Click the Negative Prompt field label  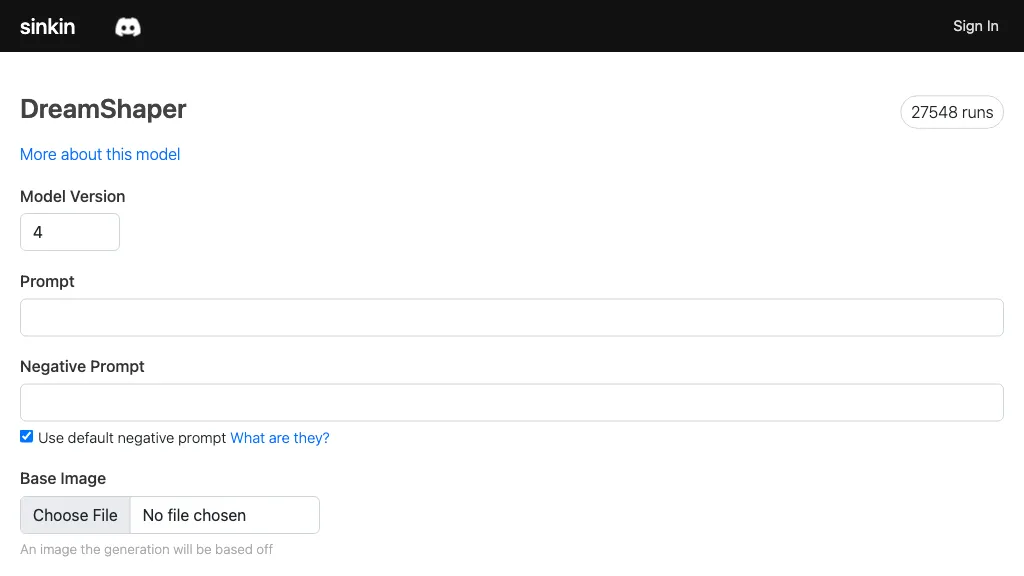tap(82, 366)
